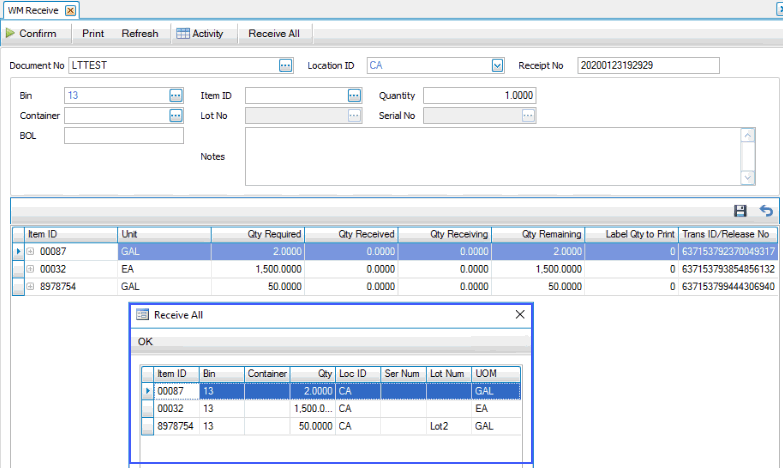Viewport: 783px width, 468px height.
Task: Open the Activity grid view
Action: [x=200, y=33]
